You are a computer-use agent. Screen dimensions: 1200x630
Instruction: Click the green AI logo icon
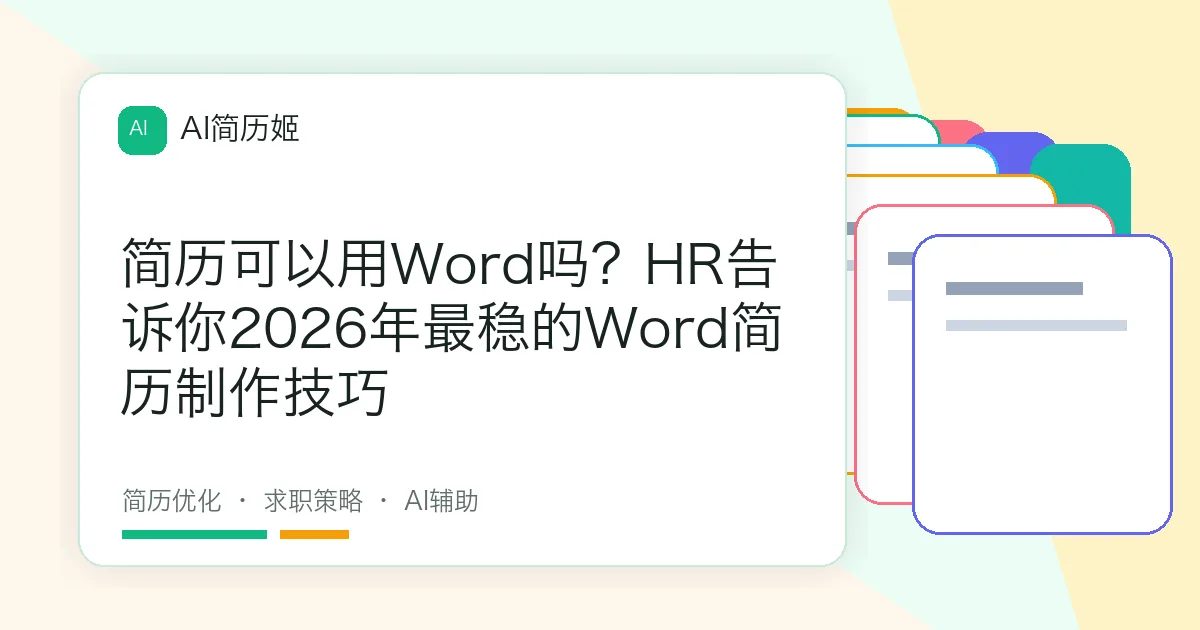142,130
